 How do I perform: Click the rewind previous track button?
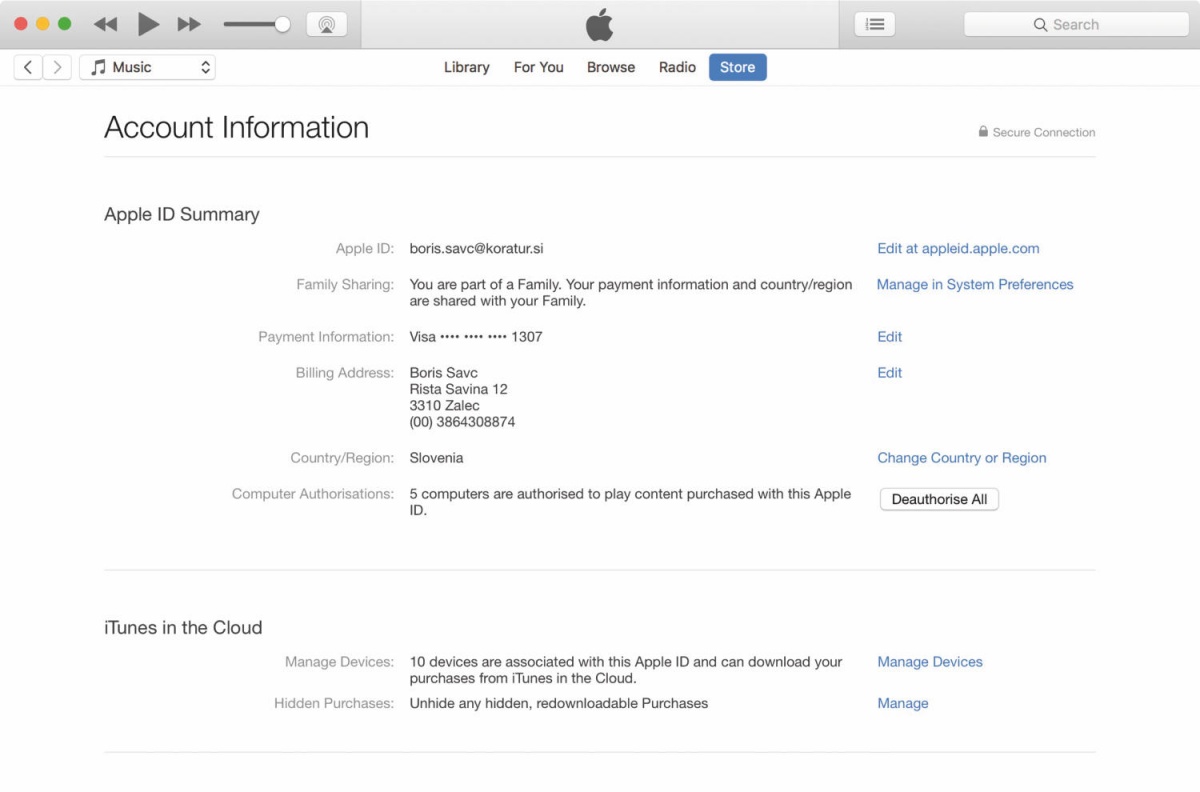tap(105, 24)
